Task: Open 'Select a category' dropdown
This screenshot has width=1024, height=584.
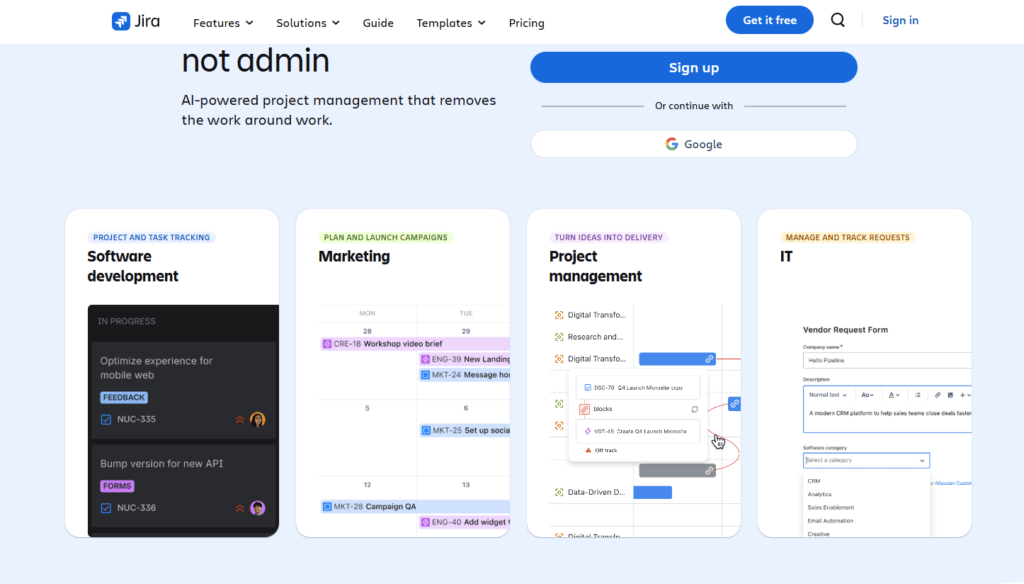Action: click(866, 460)
